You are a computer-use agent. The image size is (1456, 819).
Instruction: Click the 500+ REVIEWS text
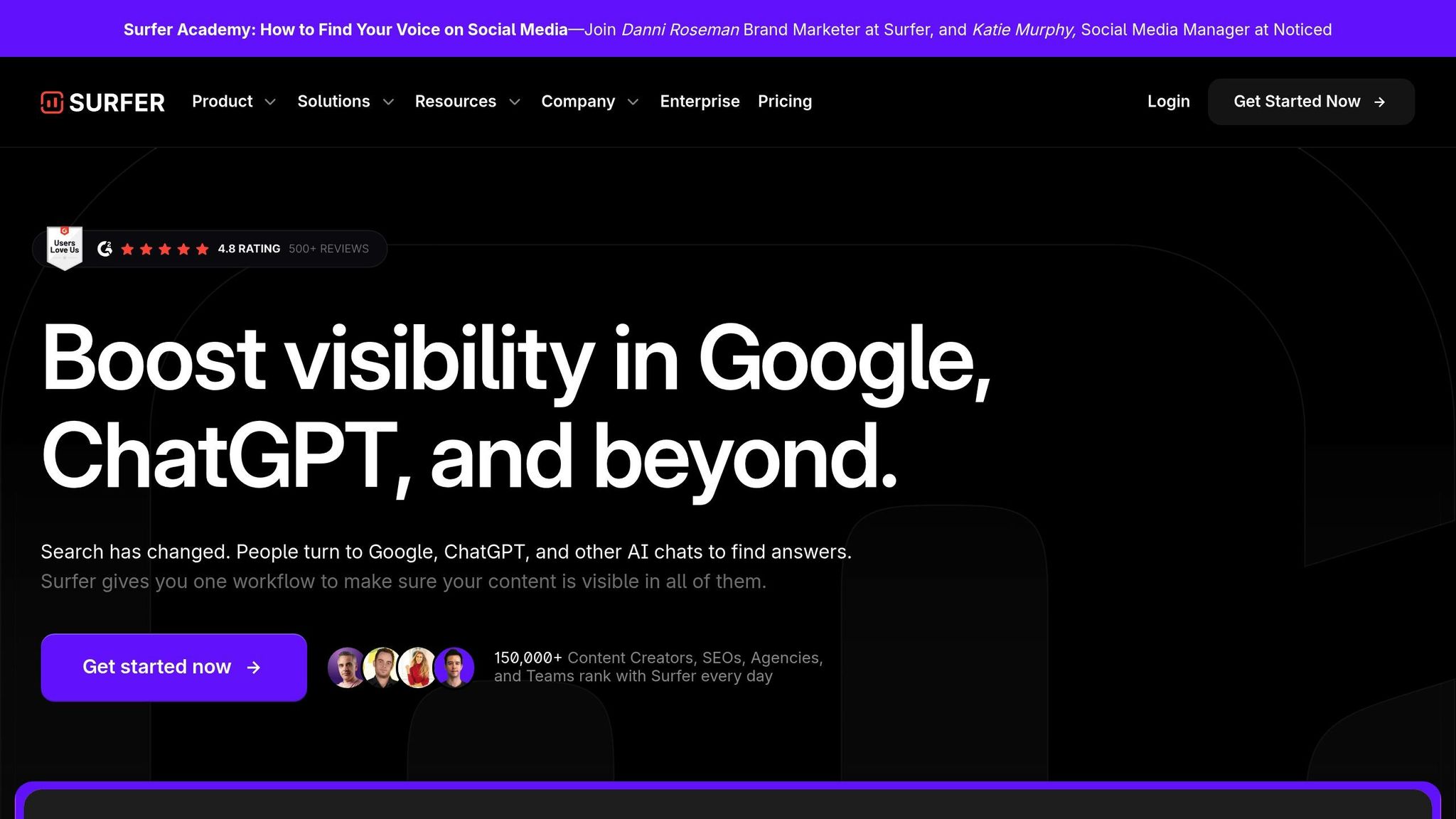coord(328,249)
